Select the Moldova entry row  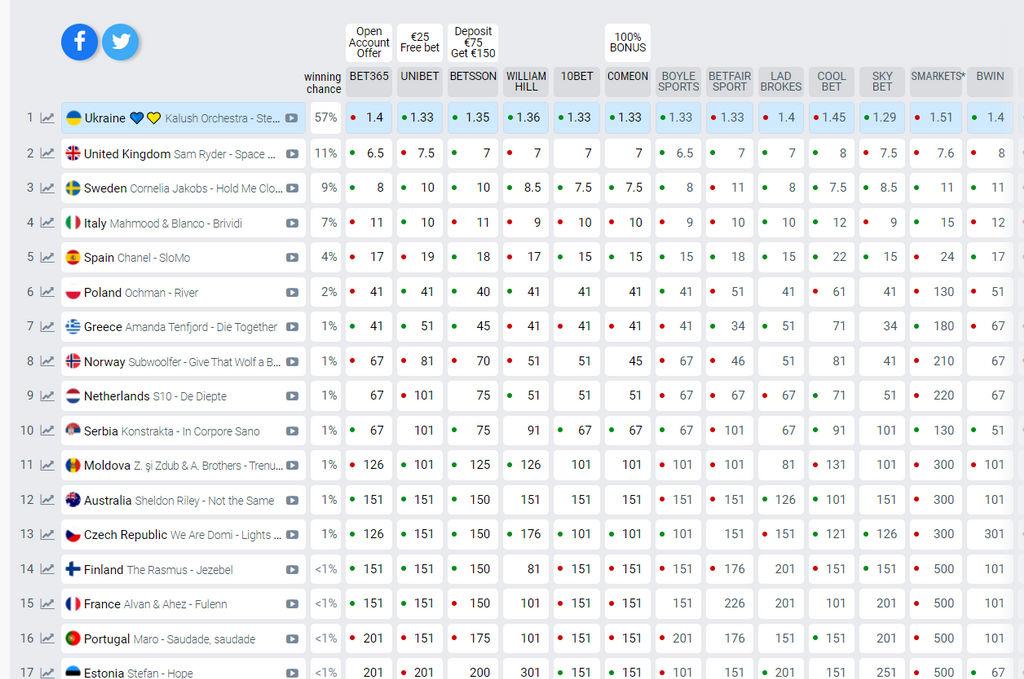183,466
